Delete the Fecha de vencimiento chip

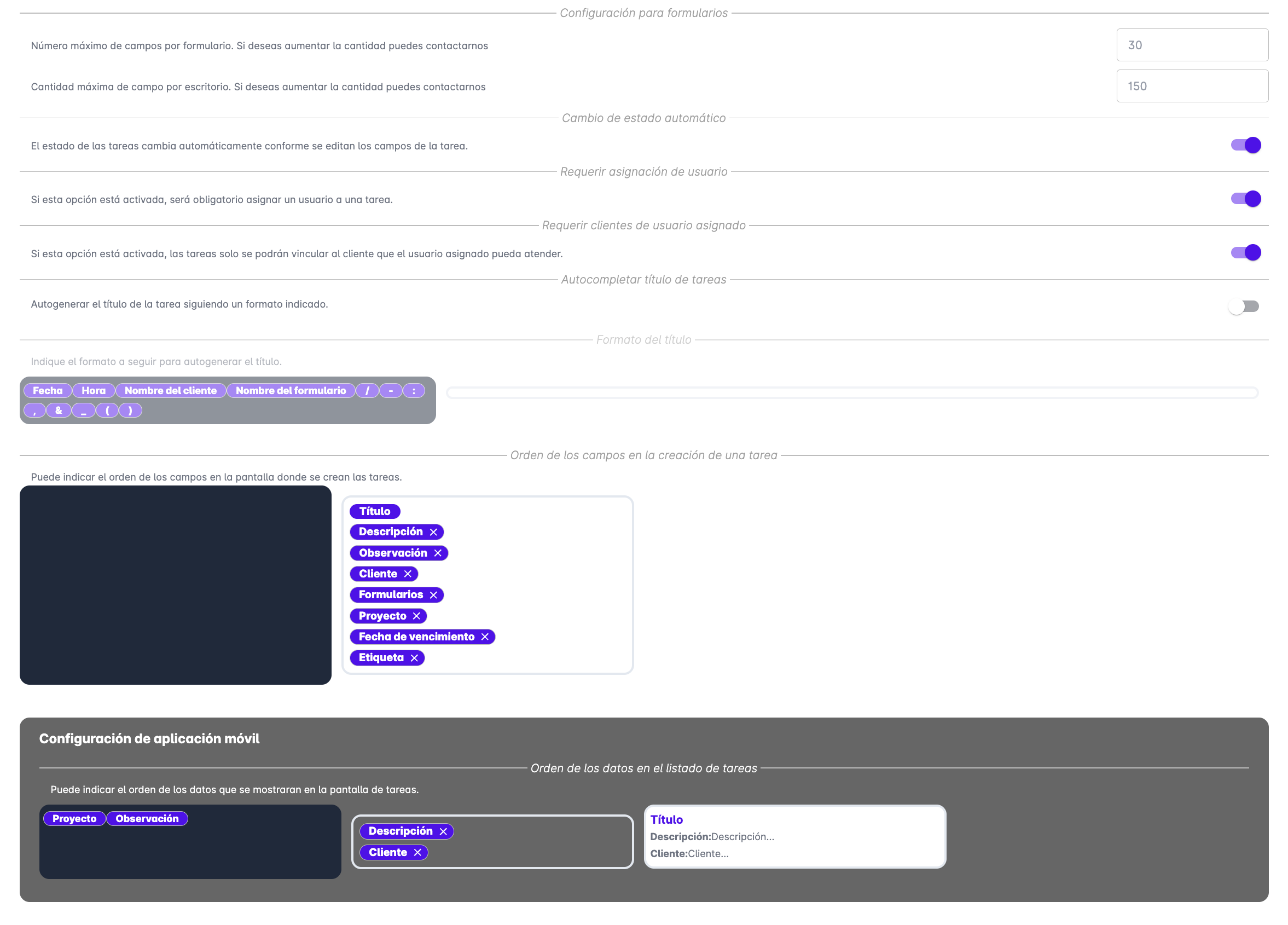point(485,637)
